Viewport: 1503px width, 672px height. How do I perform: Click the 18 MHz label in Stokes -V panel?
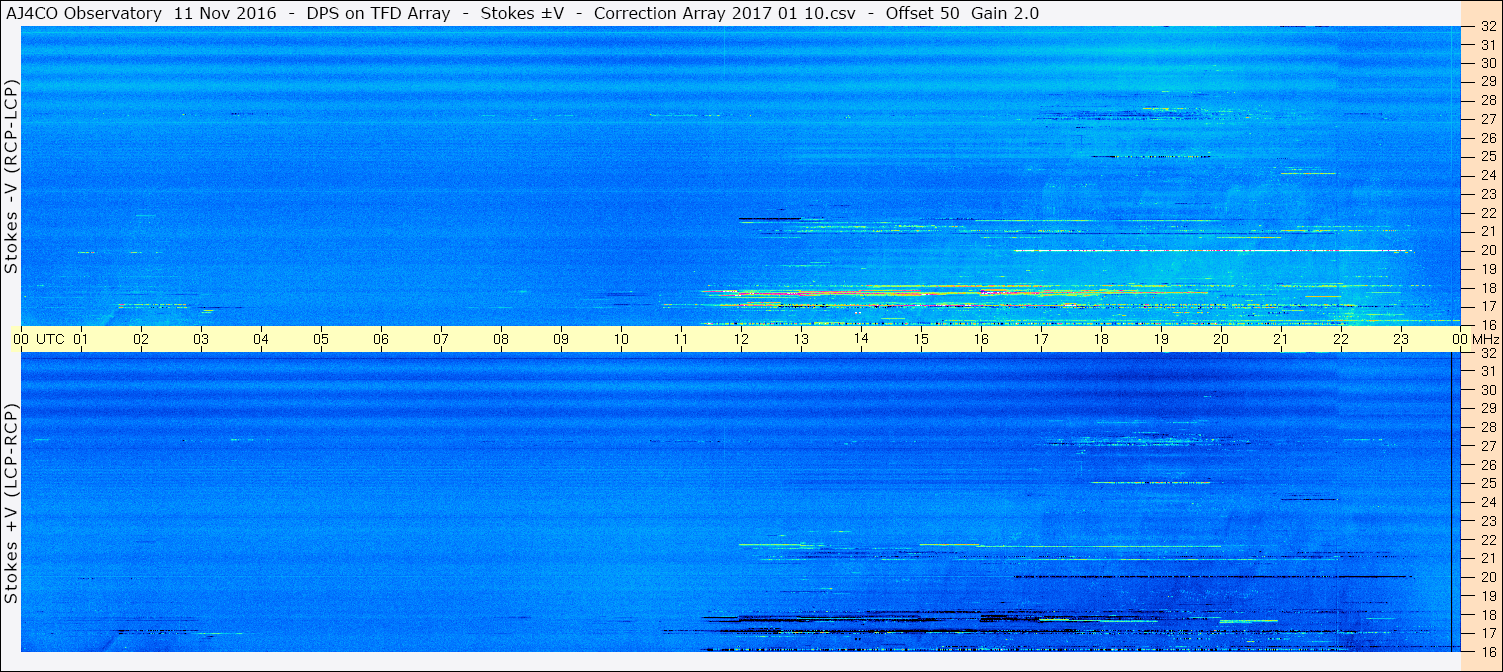tap(1488, 288)
